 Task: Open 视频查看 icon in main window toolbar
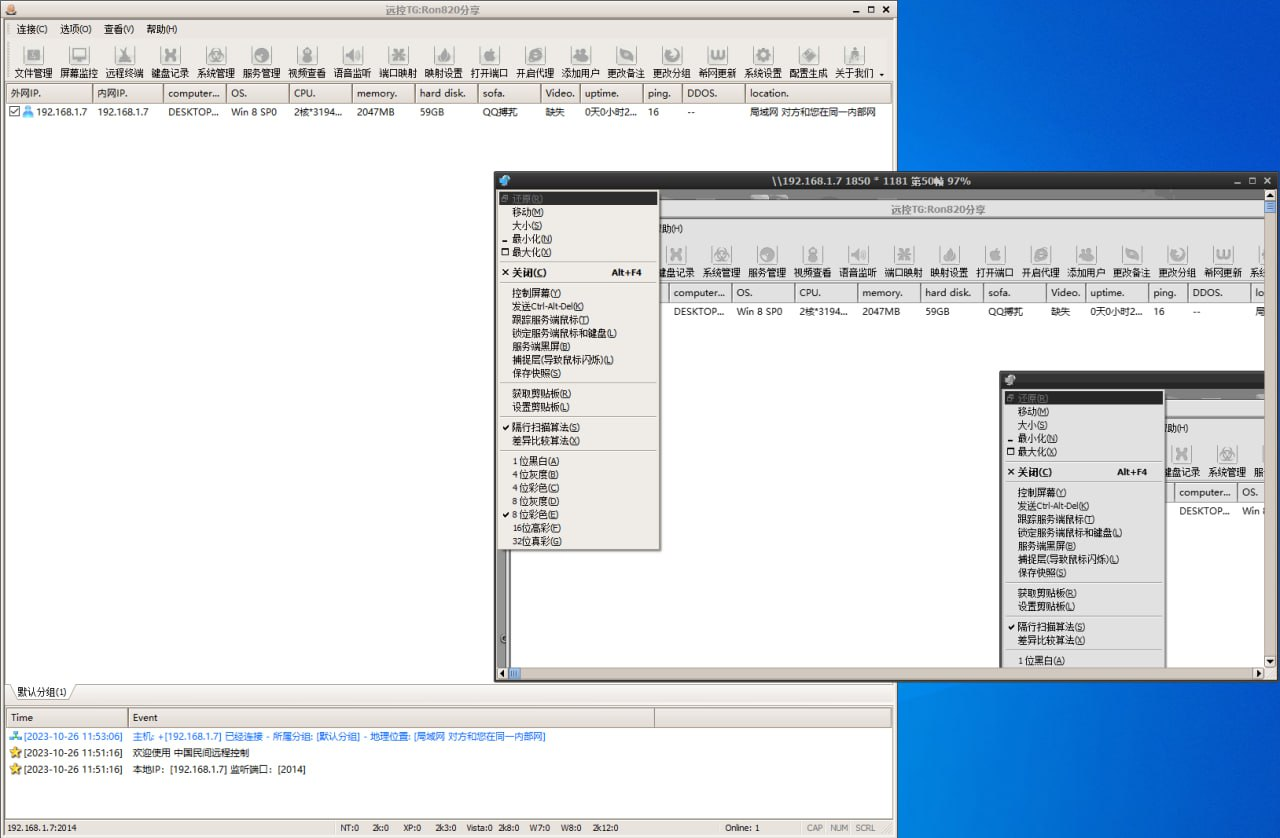(307, 61)
